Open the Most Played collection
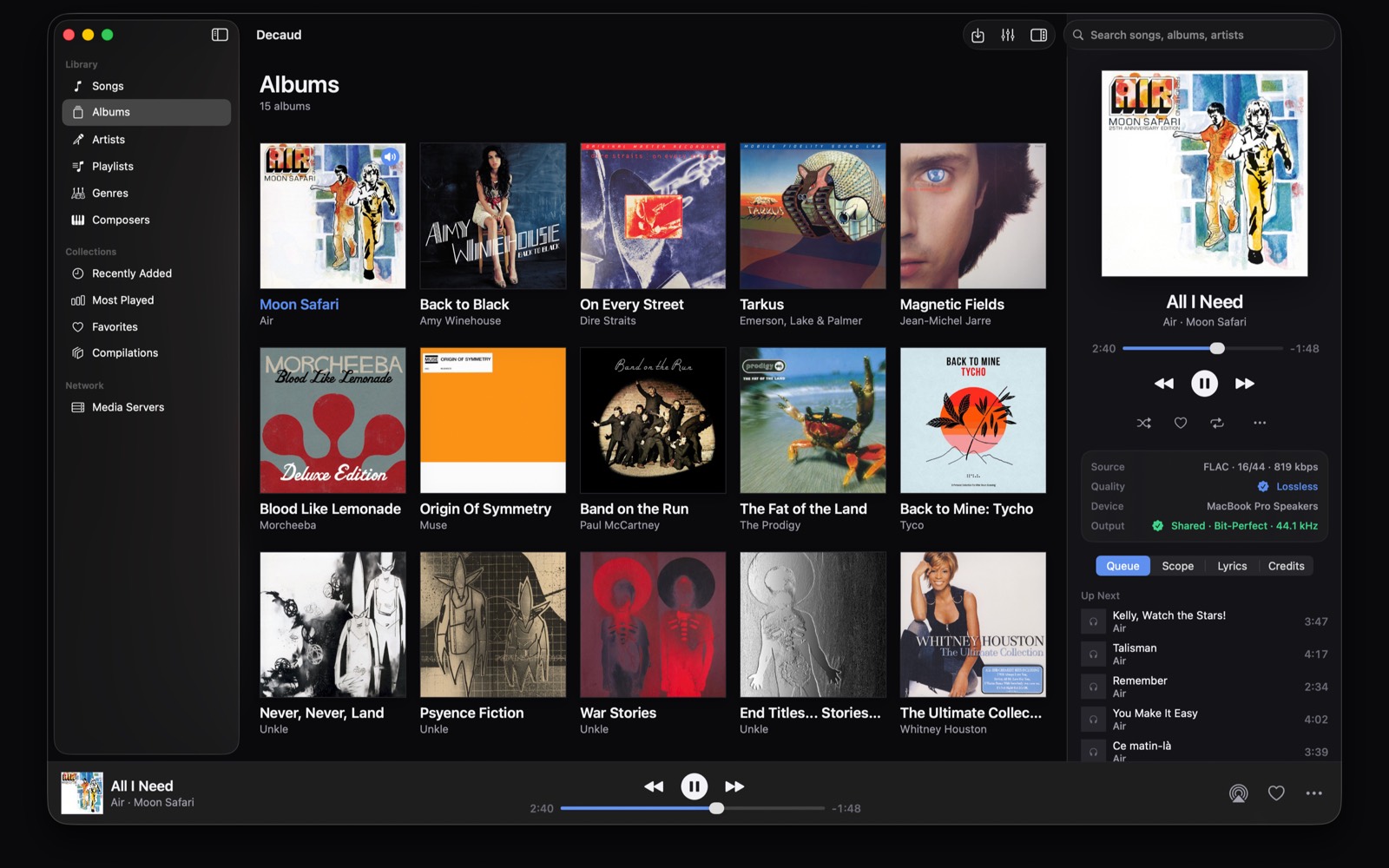 [x=147, y=300]
